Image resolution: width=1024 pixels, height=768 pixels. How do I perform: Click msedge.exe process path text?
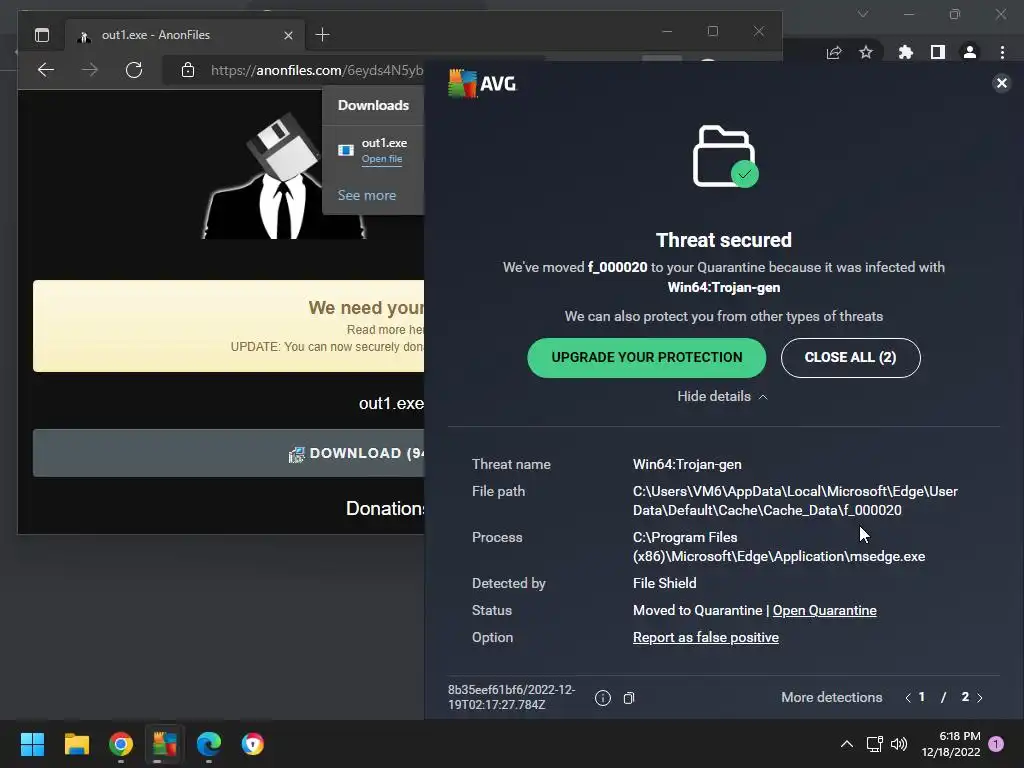coord(778,547)
